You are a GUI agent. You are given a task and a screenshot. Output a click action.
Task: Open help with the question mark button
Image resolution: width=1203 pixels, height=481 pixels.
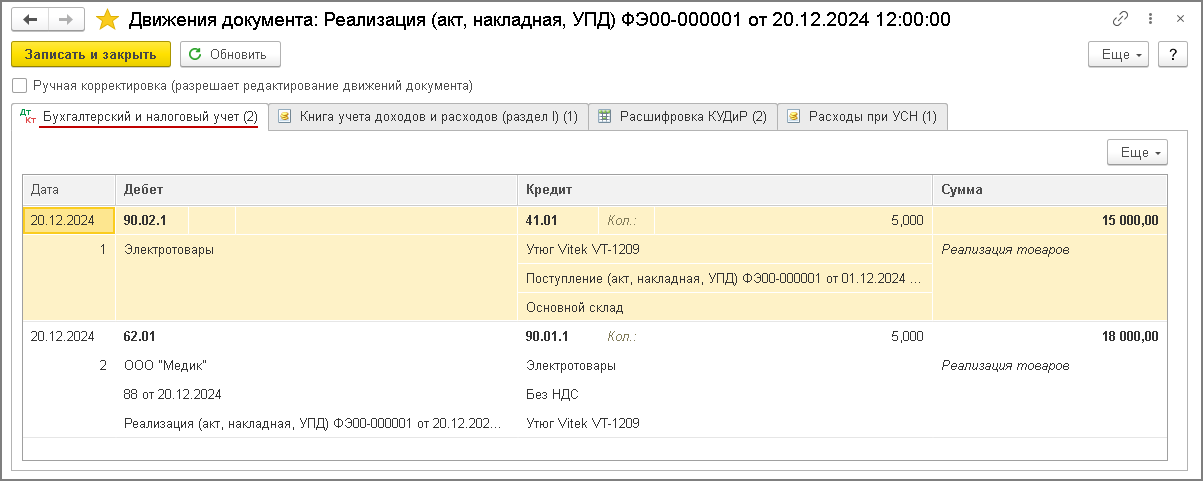pos(1171,54)
